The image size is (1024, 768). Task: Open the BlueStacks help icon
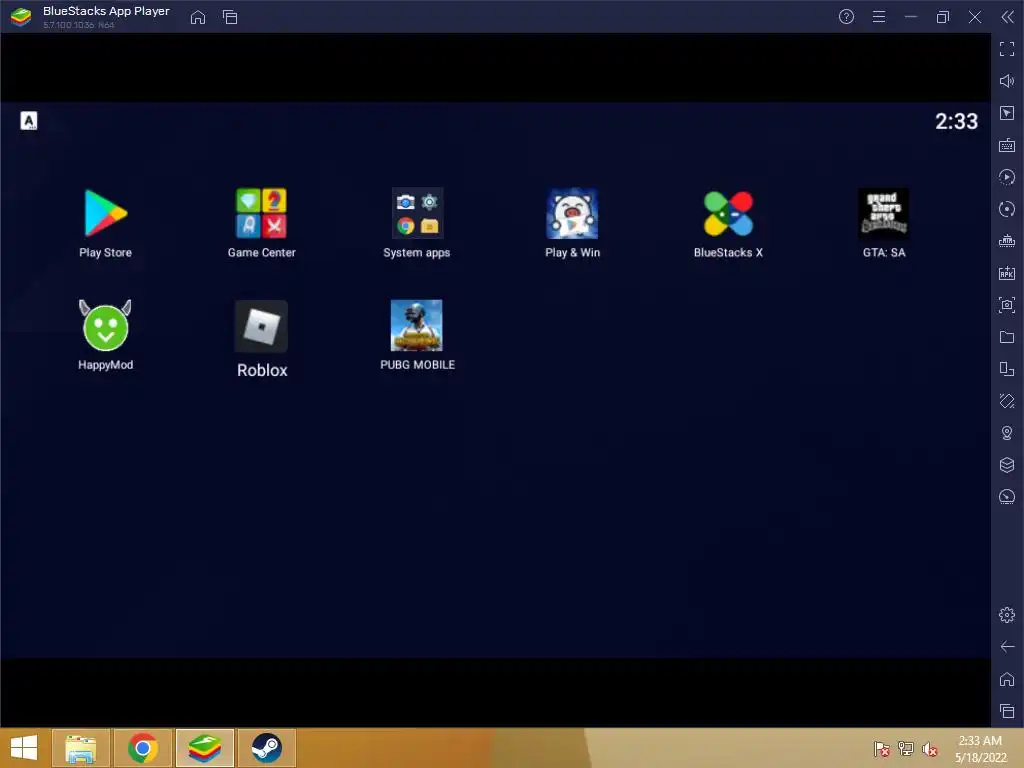pos(846,17)
